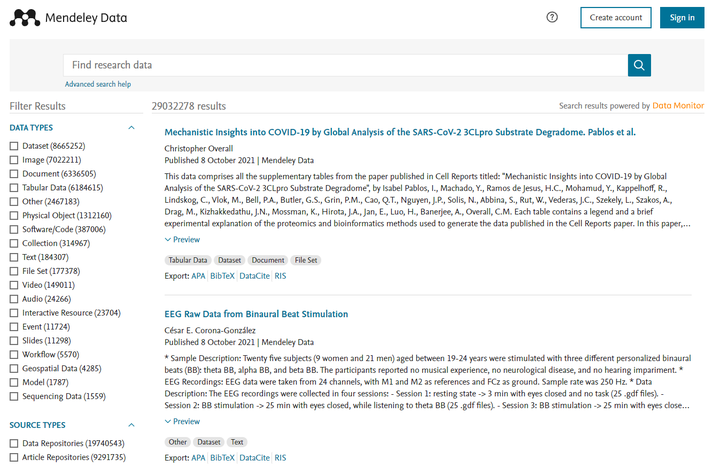This screenshot has width=720, height=467.
Task: Check the Geospatial Data (4285) filter
Action: [14, 369]
